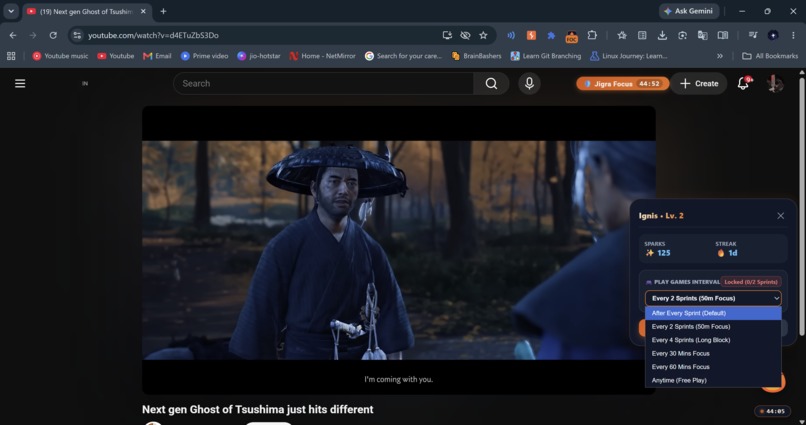Open a new browser tab
Viewport: 806px width, 425px height.
[x=163, y=11]
